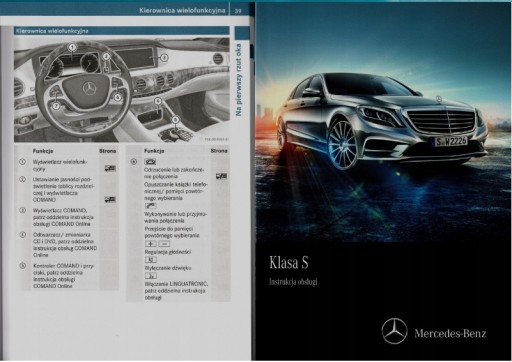Click 'Przejście do pamięci powtórnego wybierania'
Image resolution: width=512 pixels, height=362 pixels.
[172, 232]
